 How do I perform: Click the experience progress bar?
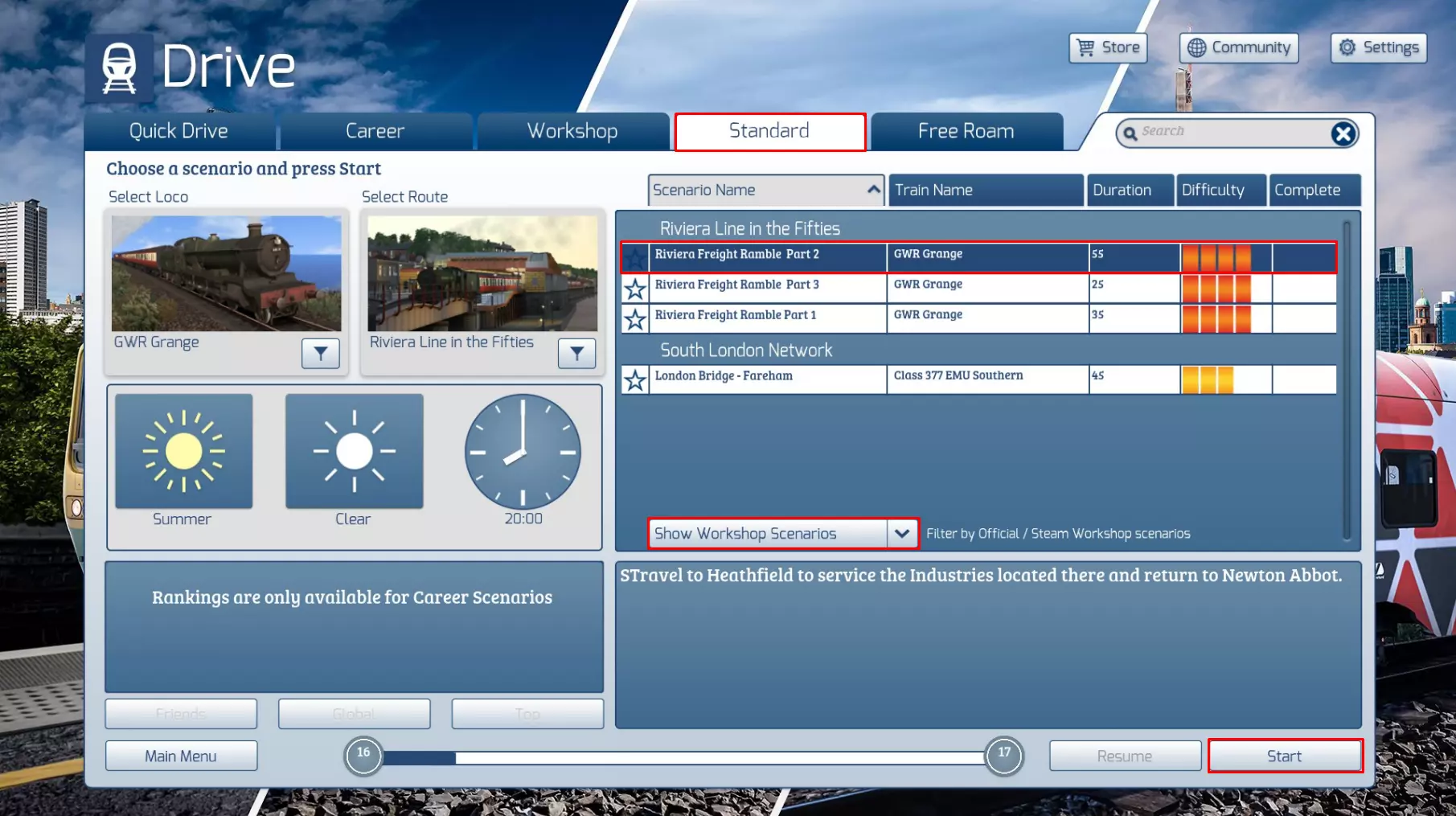click(683, 757)
